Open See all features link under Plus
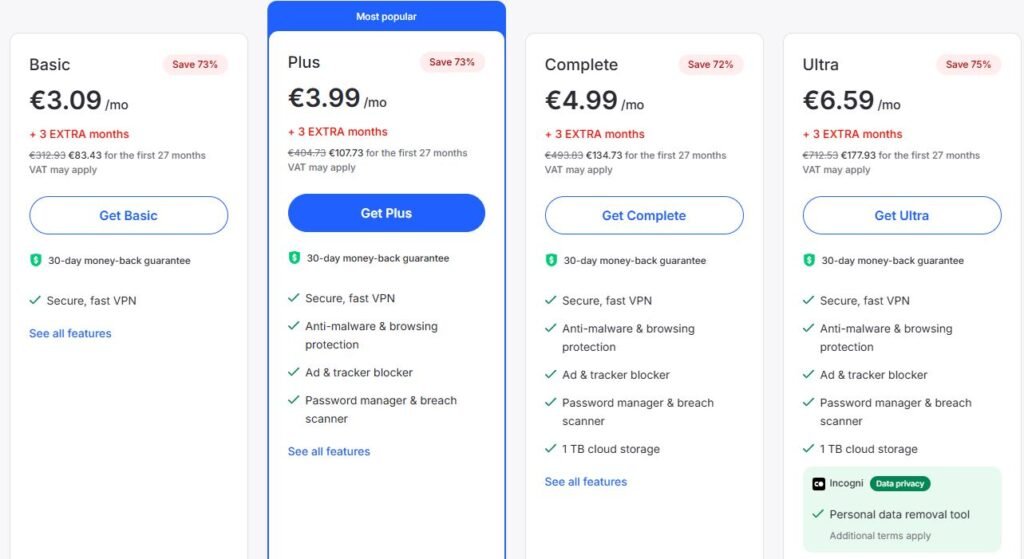The image size is (1024, 559). pyautogui.click(x=328, y=451)
